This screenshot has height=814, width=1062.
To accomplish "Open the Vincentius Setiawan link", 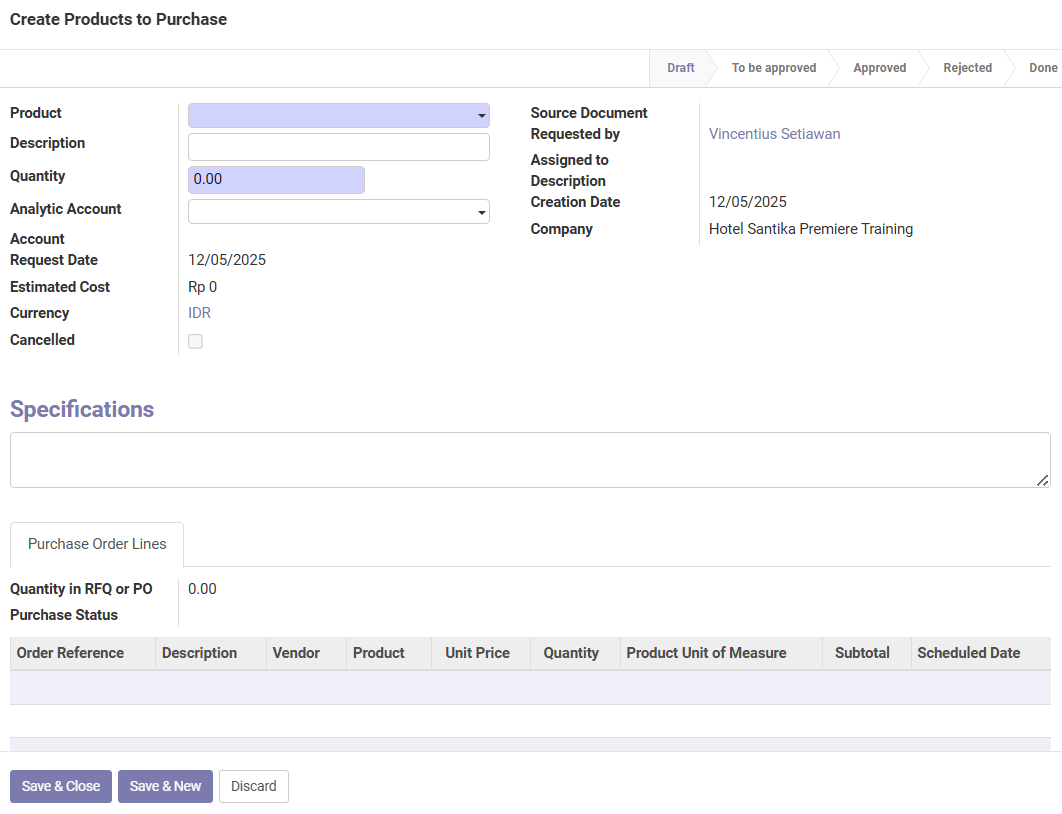I will click(x=774, y=134).
